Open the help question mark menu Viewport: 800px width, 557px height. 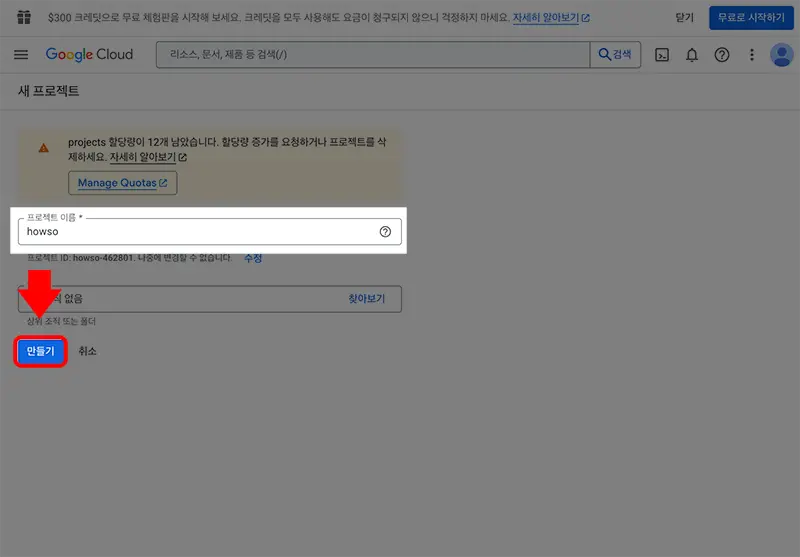click(721, 55)
